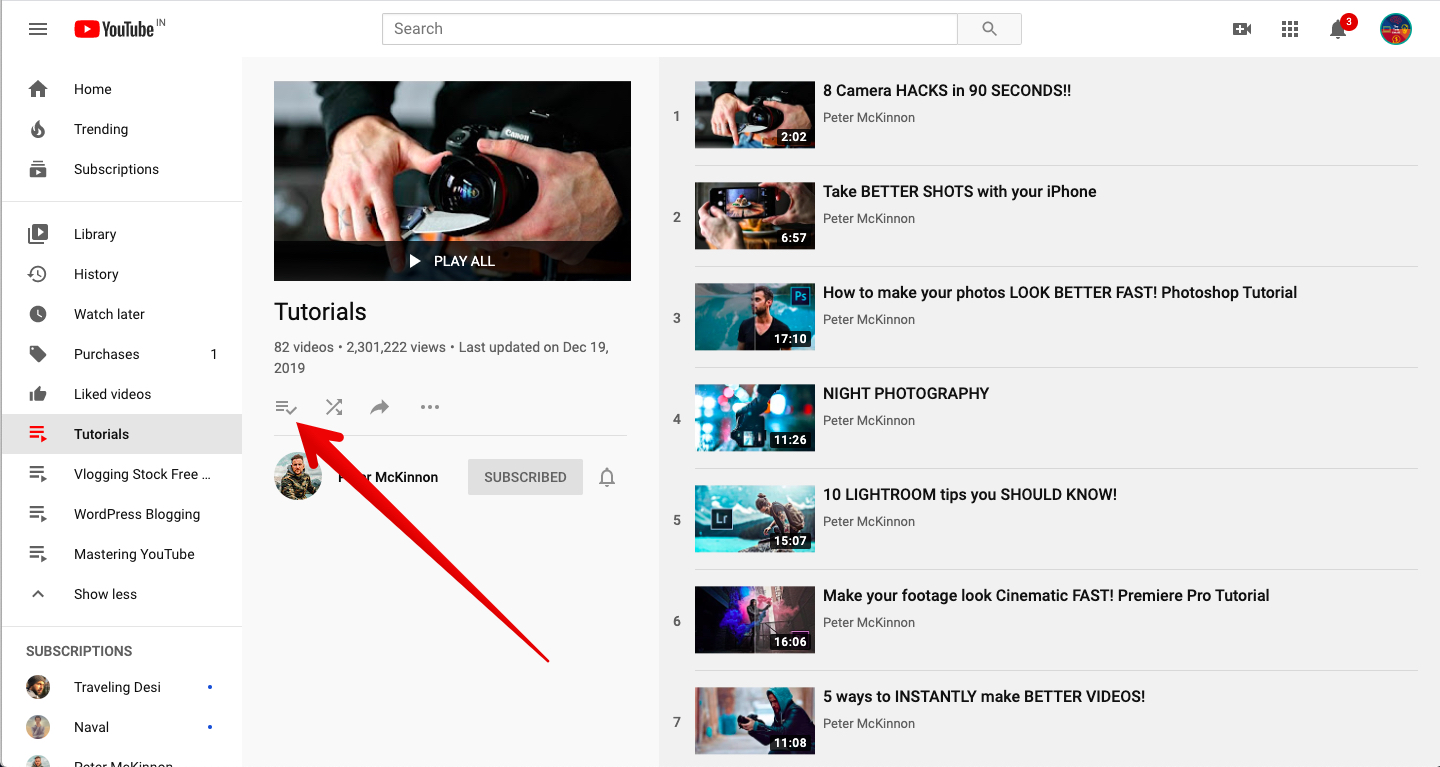Click the Watch later clock icon
Screen dimensions: 1440x767
pyautogui.click(x=38, y=314)
